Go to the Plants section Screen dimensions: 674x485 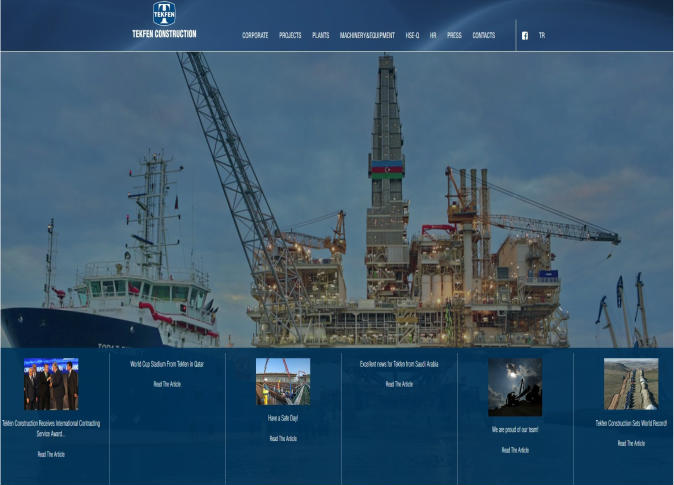coord(320,35)
